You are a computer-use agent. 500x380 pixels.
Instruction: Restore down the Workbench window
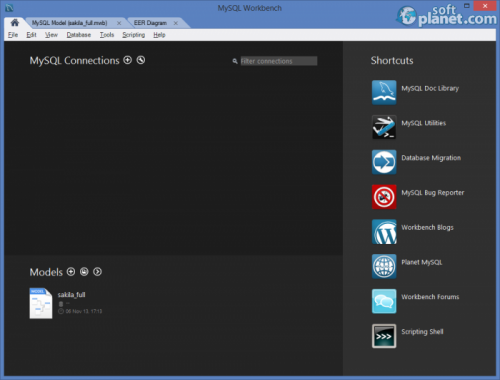[x=467, y=5]
